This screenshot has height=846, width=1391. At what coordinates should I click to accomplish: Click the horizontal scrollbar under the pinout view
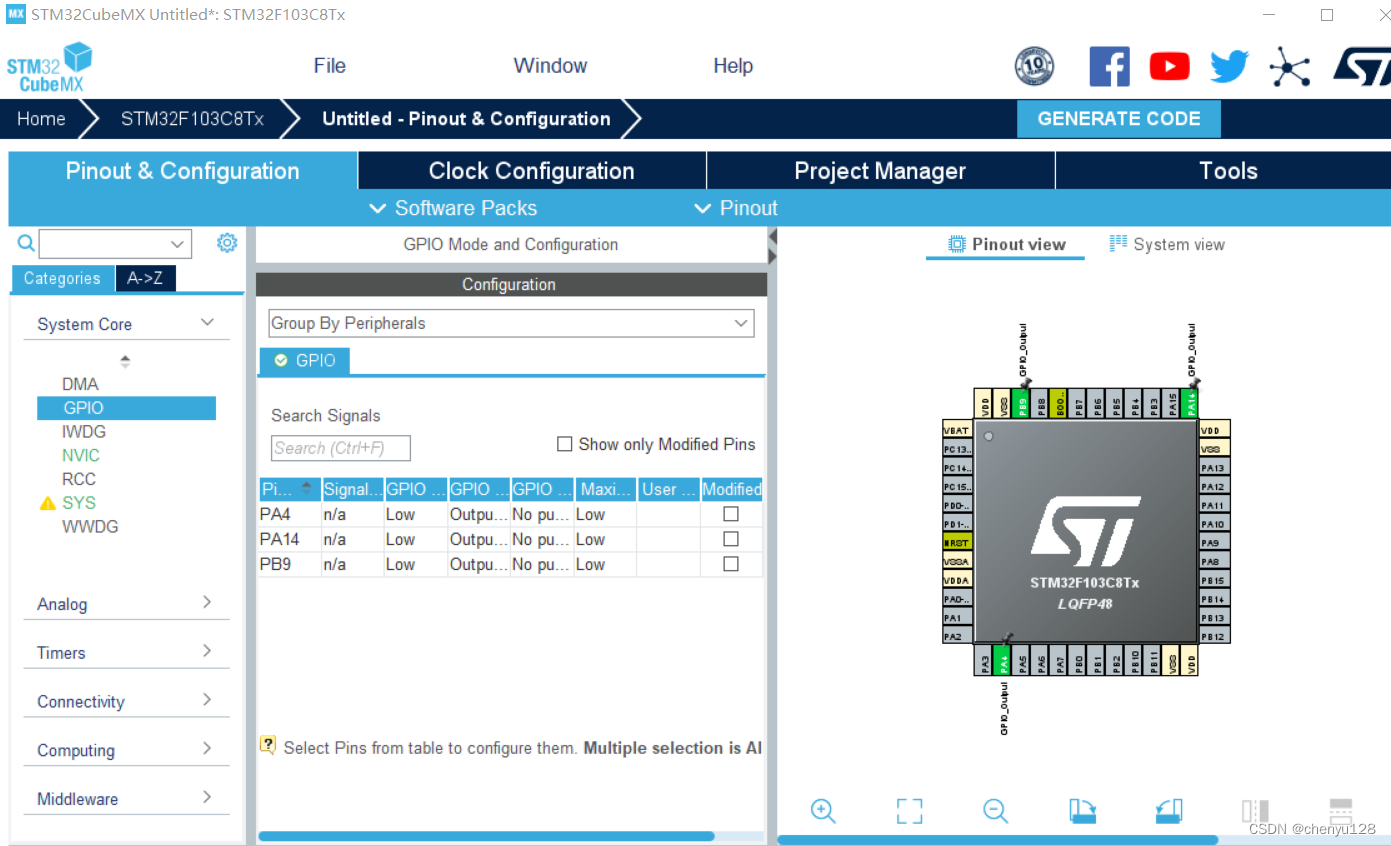[x=998, y=840]
